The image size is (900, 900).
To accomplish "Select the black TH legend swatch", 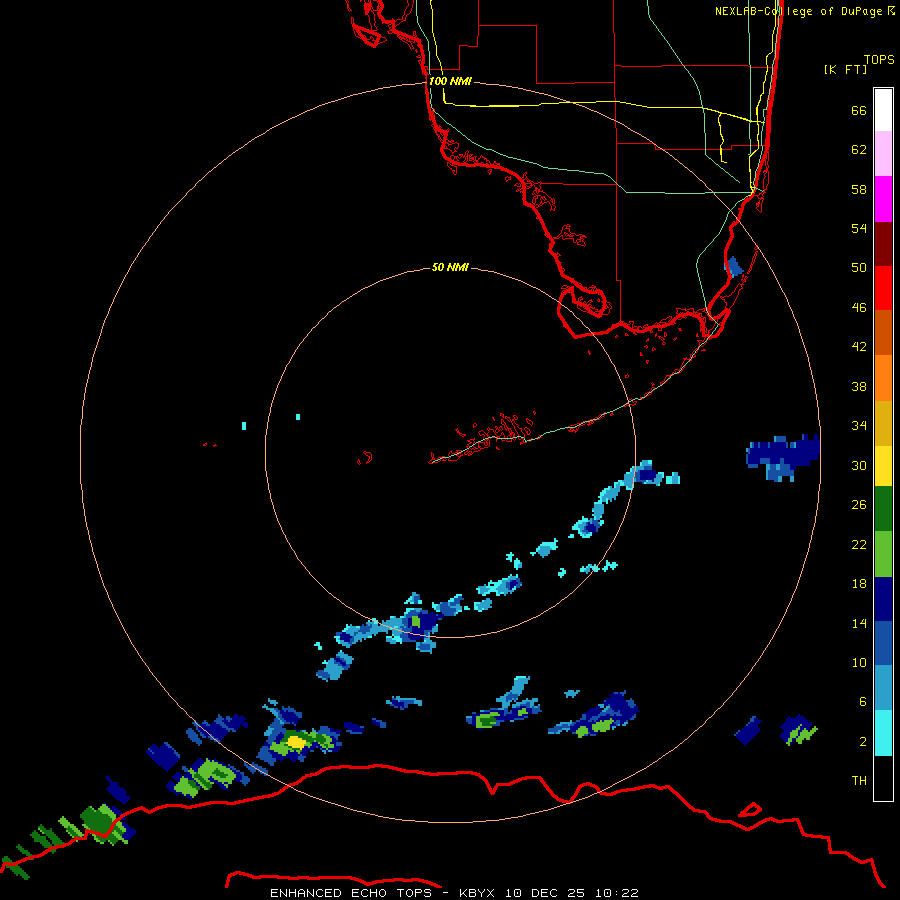I will (x=883, y=778).
